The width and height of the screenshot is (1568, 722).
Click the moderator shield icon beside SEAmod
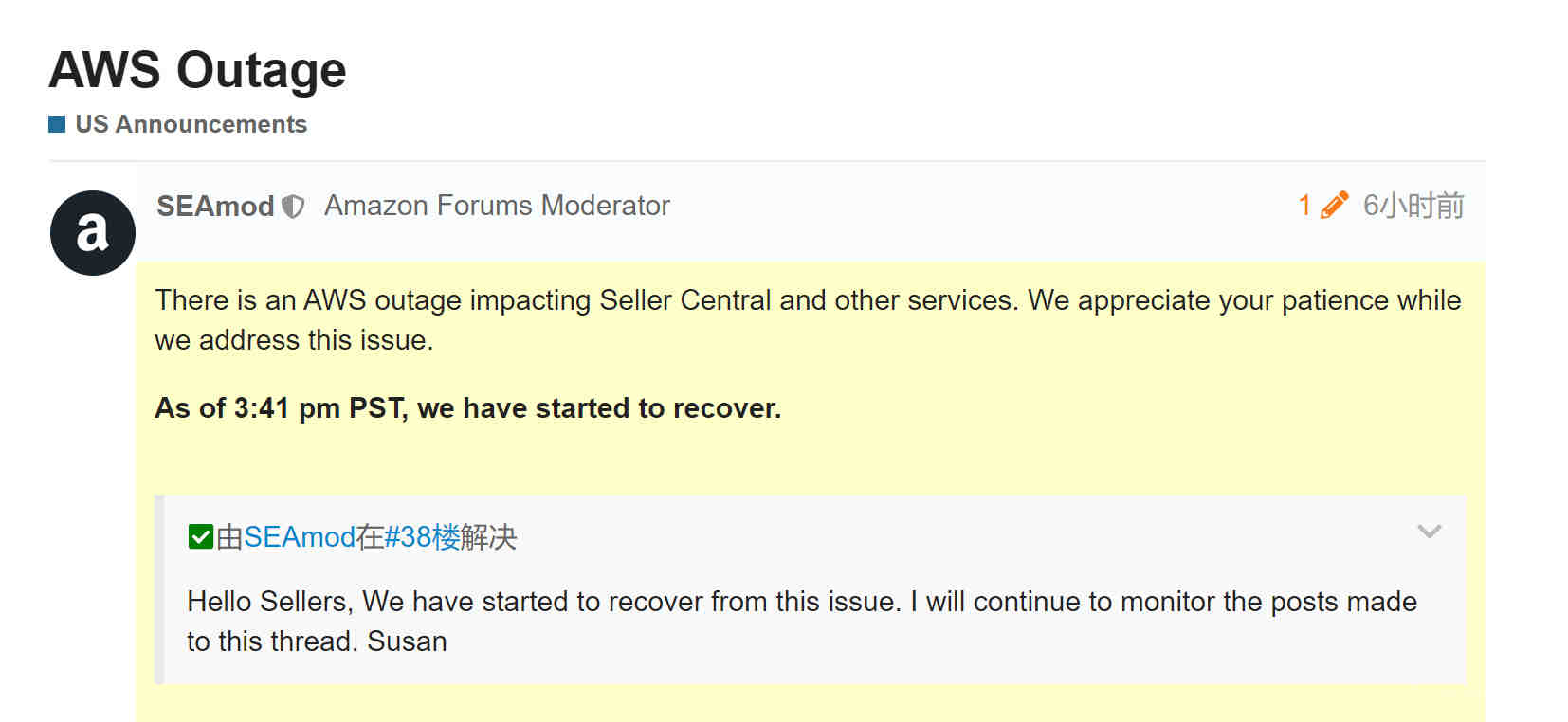pos(294,207)
